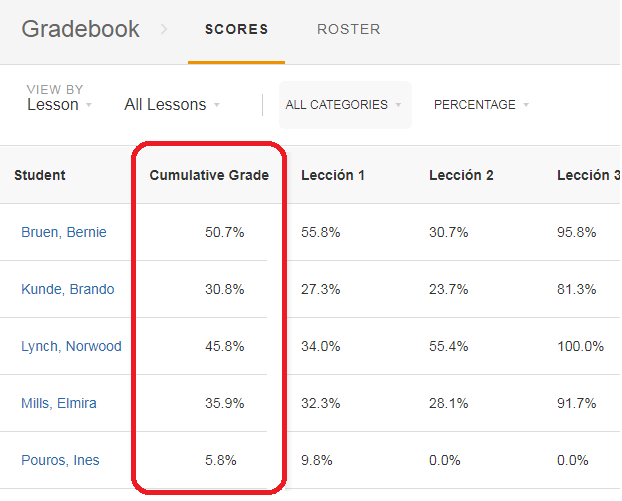
Task: Open student Pouros, Ines
Action: [60, 460]
